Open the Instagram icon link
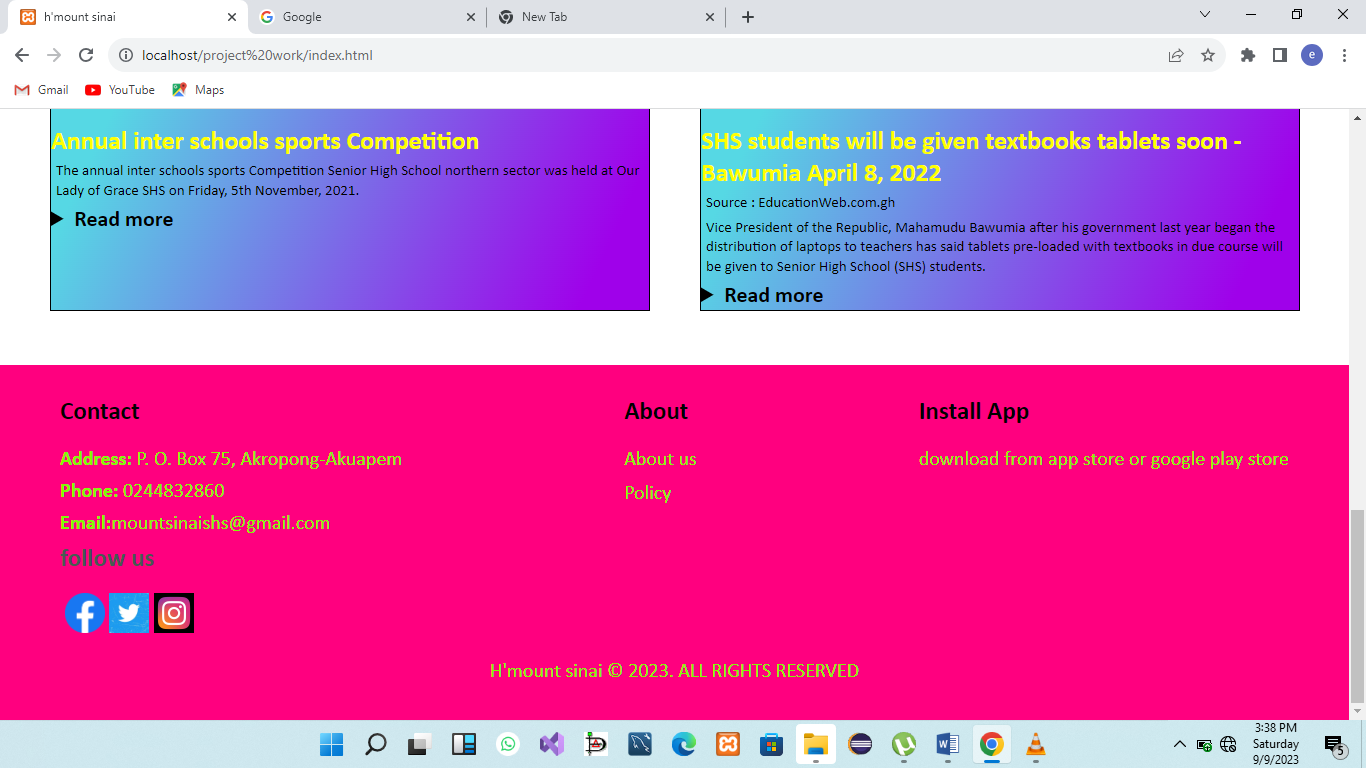 coord(174,613)
